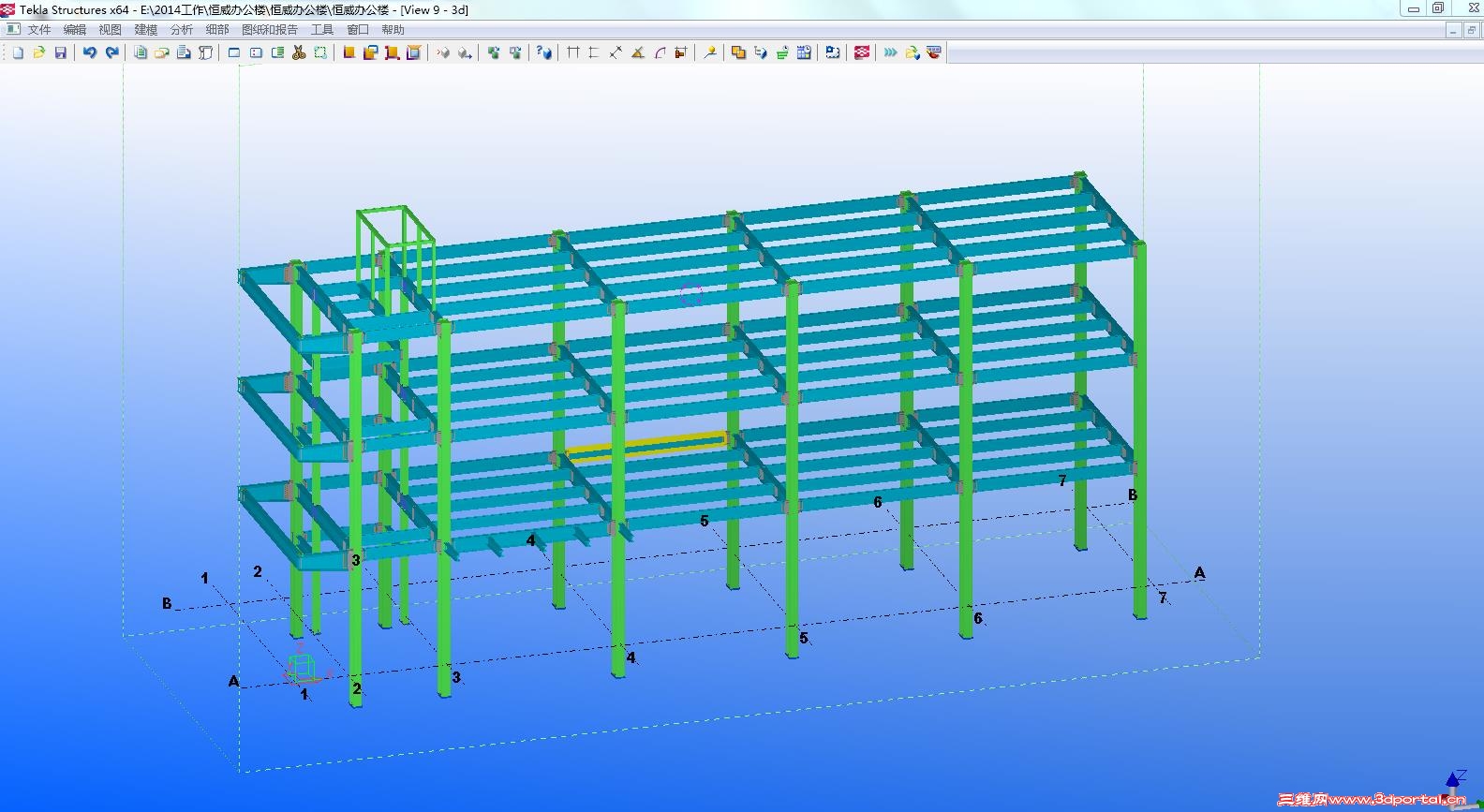
Task: Minimize the View 9 - 3d child window
Action: (1453, 31)
